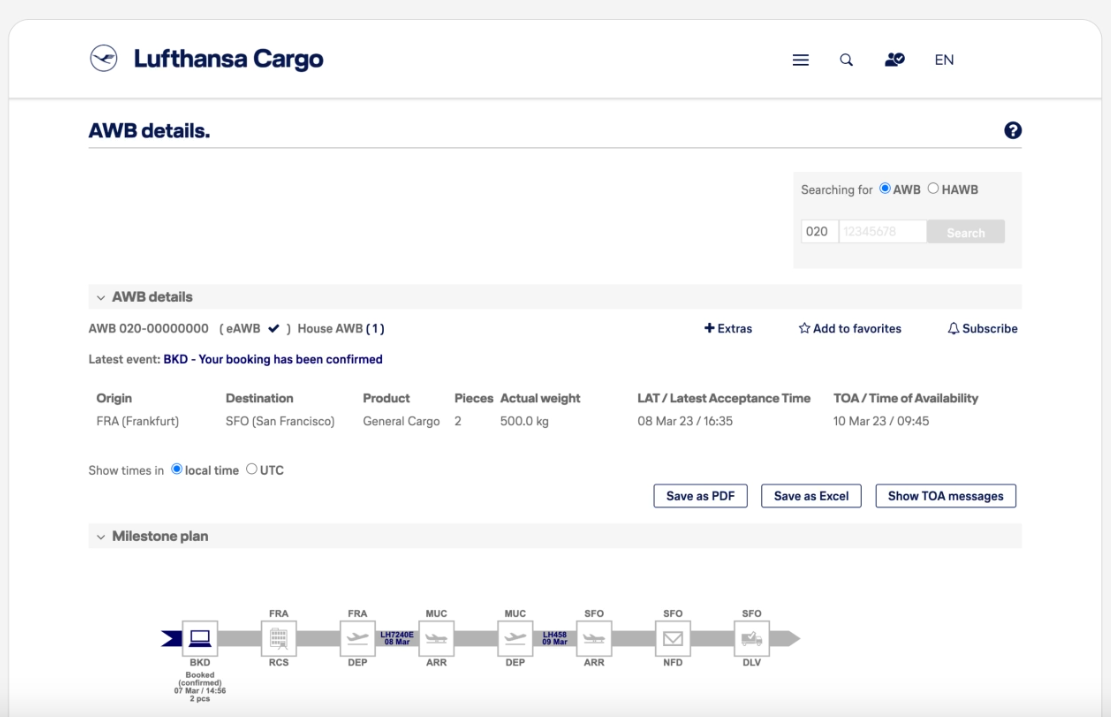Screen dimensions: 1111x717
Task: Click General Cargo product value
Action: 401,421
